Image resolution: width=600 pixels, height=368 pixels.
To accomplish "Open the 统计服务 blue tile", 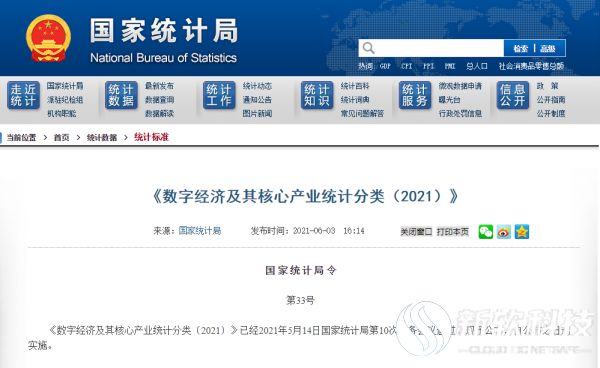I will (415, 95).
